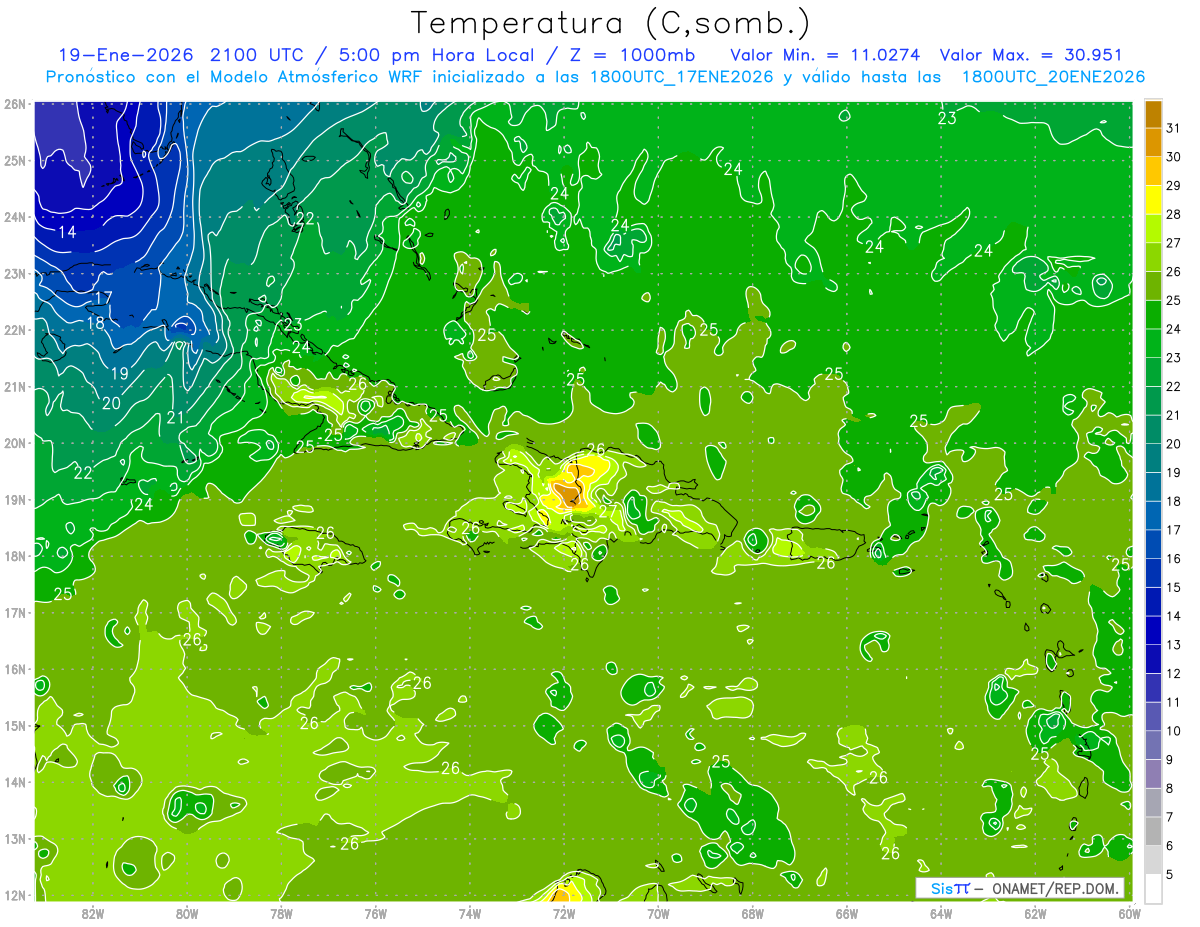Click the 24N latitude axis label

[15, 217]
